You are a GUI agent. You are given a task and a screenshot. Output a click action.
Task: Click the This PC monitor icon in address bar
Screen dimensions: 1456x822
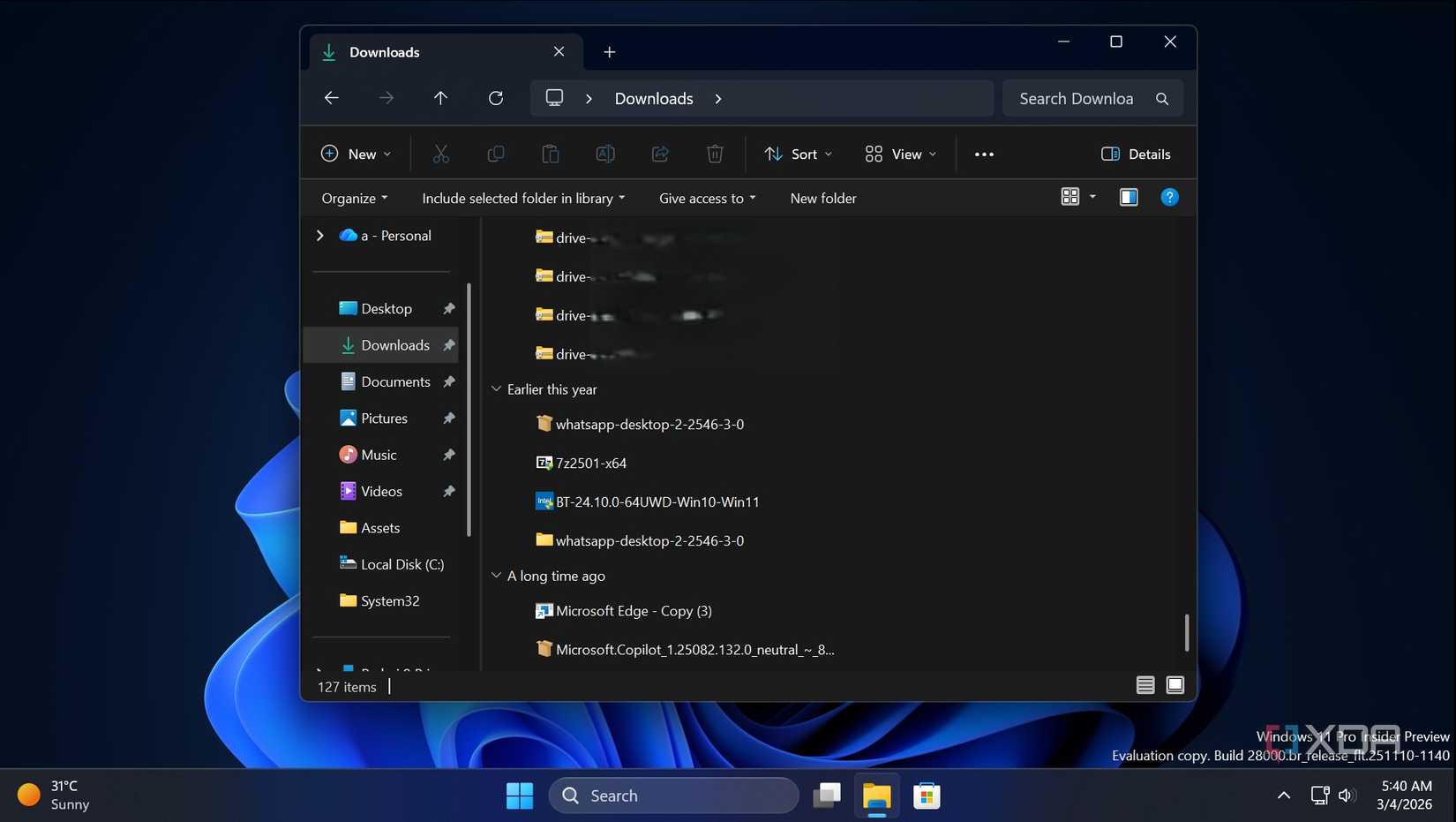click(x=554, y=98)
